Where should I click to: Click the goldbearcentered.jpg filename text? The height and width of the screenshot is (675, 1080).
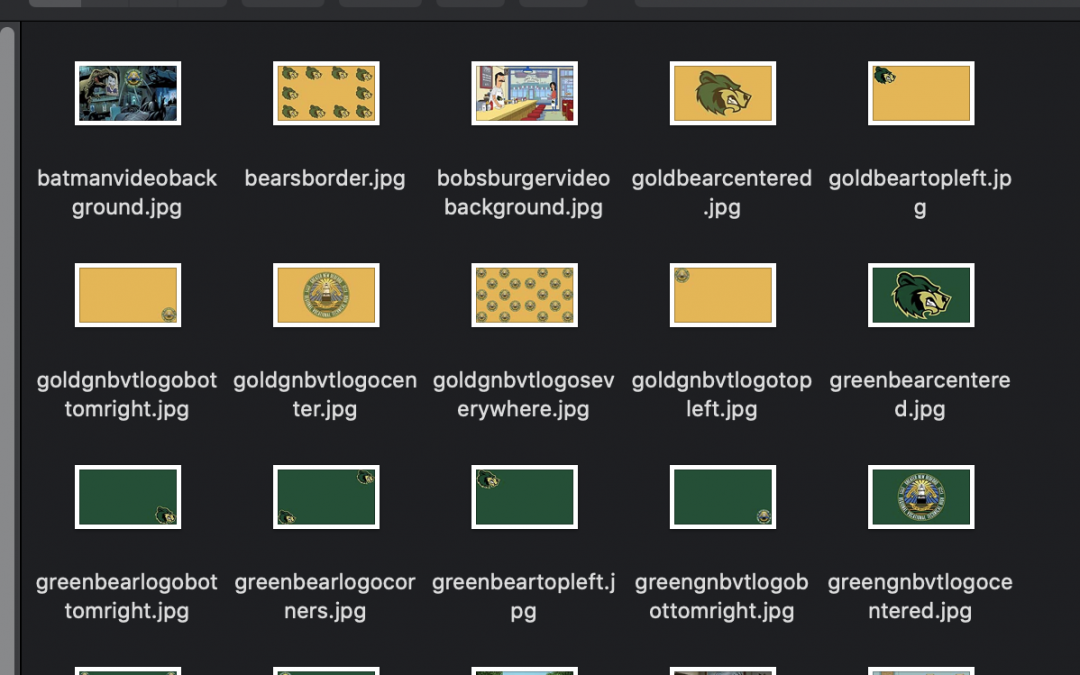[x=722, y=192]
